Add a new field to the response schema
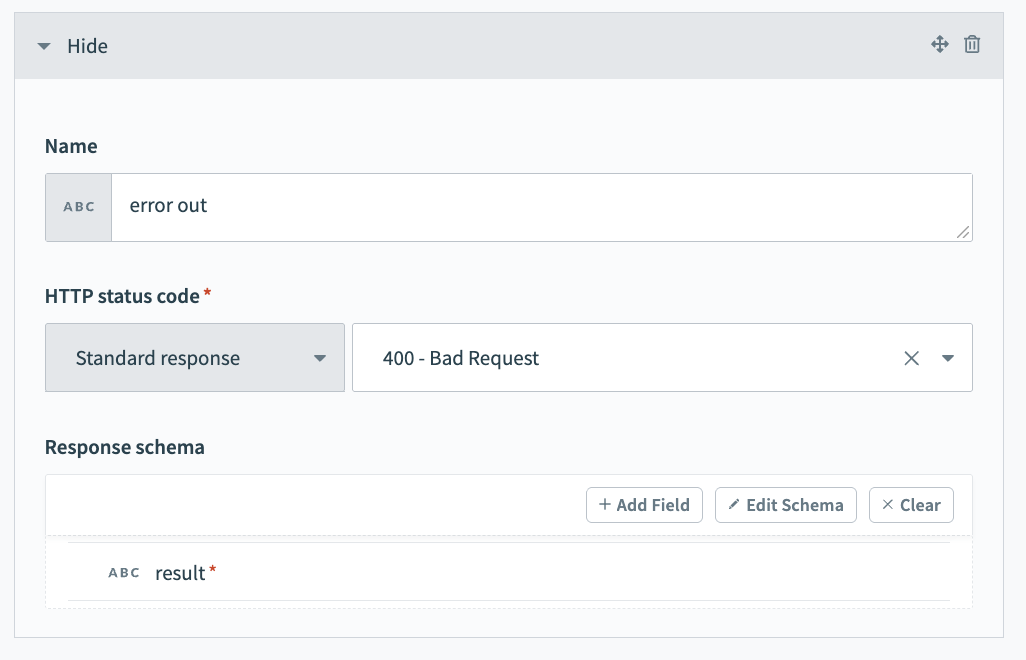 click(644, 505)
